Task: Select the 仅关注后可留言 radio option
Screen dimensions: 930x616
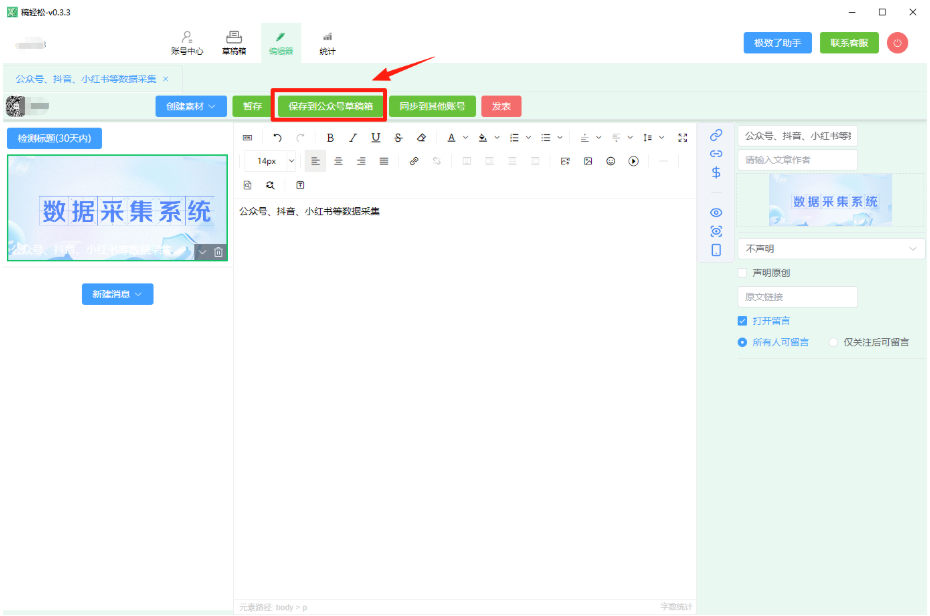Action: point(833,342)
